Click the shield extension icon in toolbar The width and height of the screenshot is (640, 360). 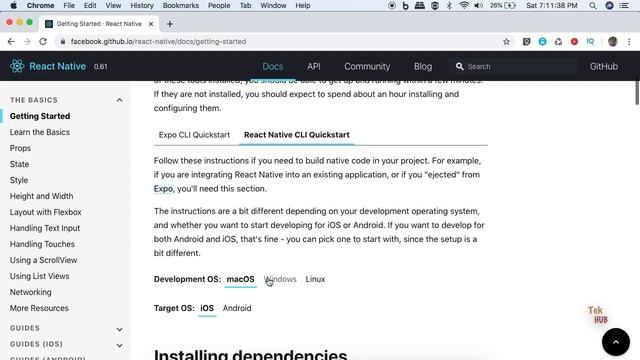527,41
